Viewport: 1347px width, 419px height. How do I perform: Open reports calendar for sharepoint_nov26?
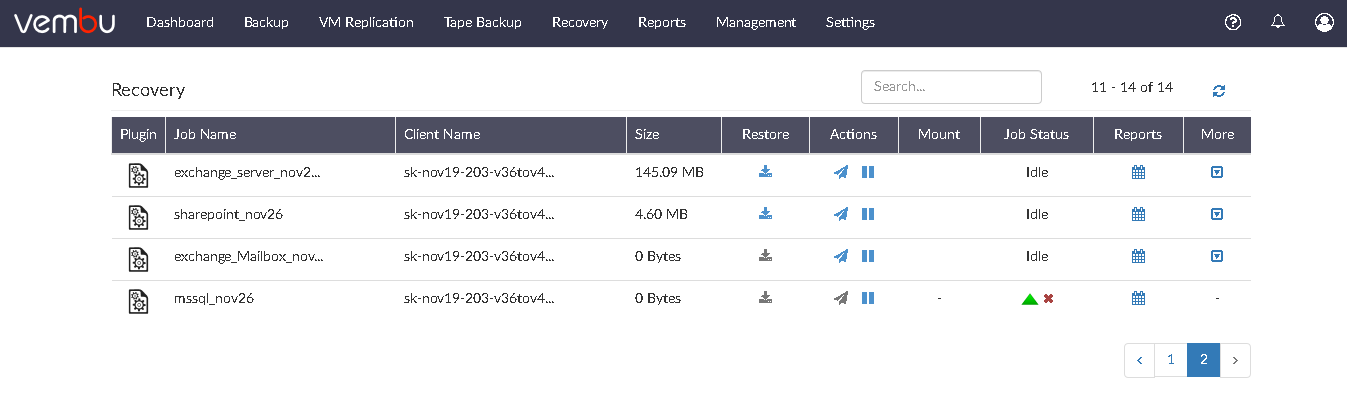coord(1138,214)
